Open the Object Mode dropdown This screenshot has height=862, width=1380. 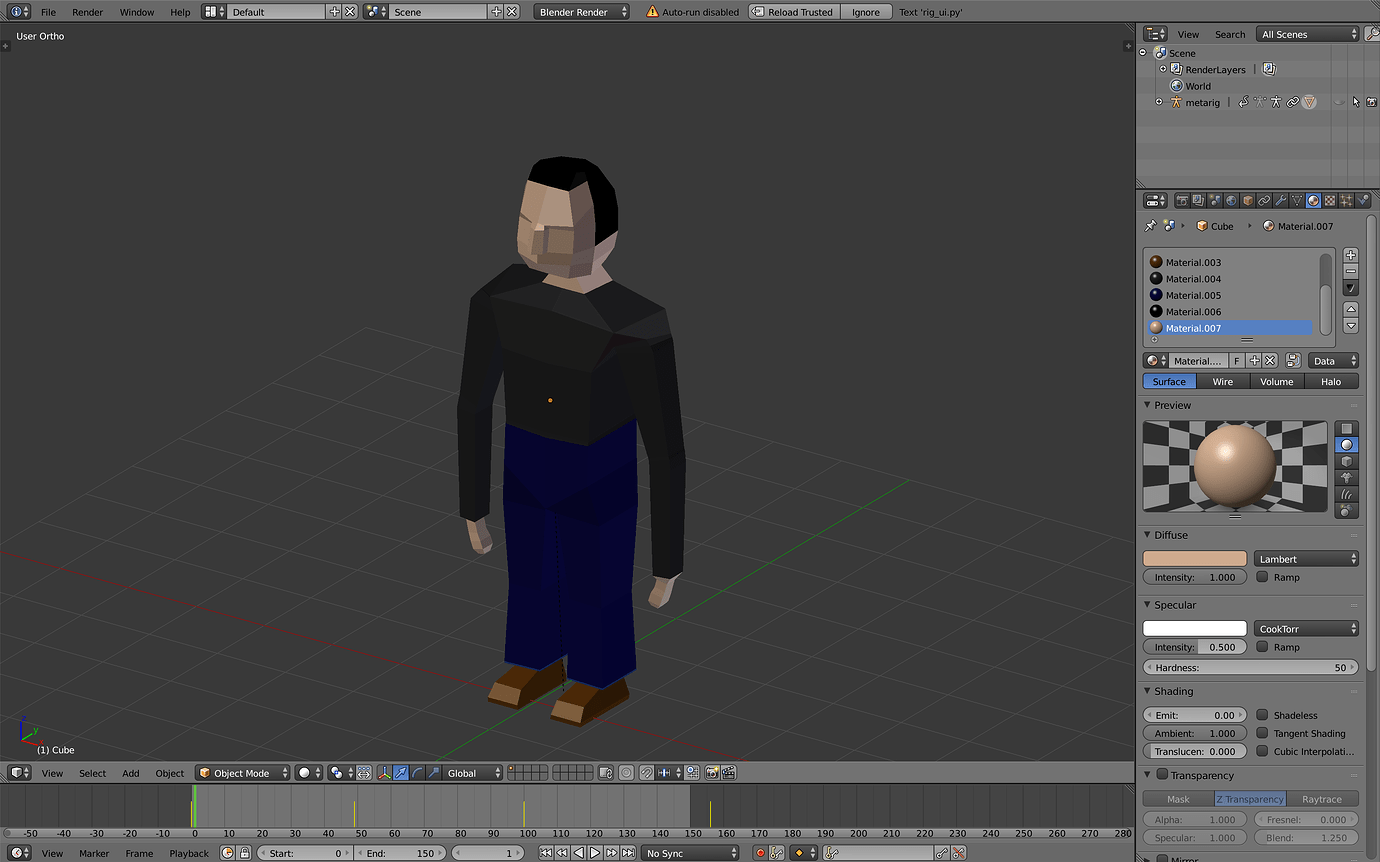tap(242, 773)
